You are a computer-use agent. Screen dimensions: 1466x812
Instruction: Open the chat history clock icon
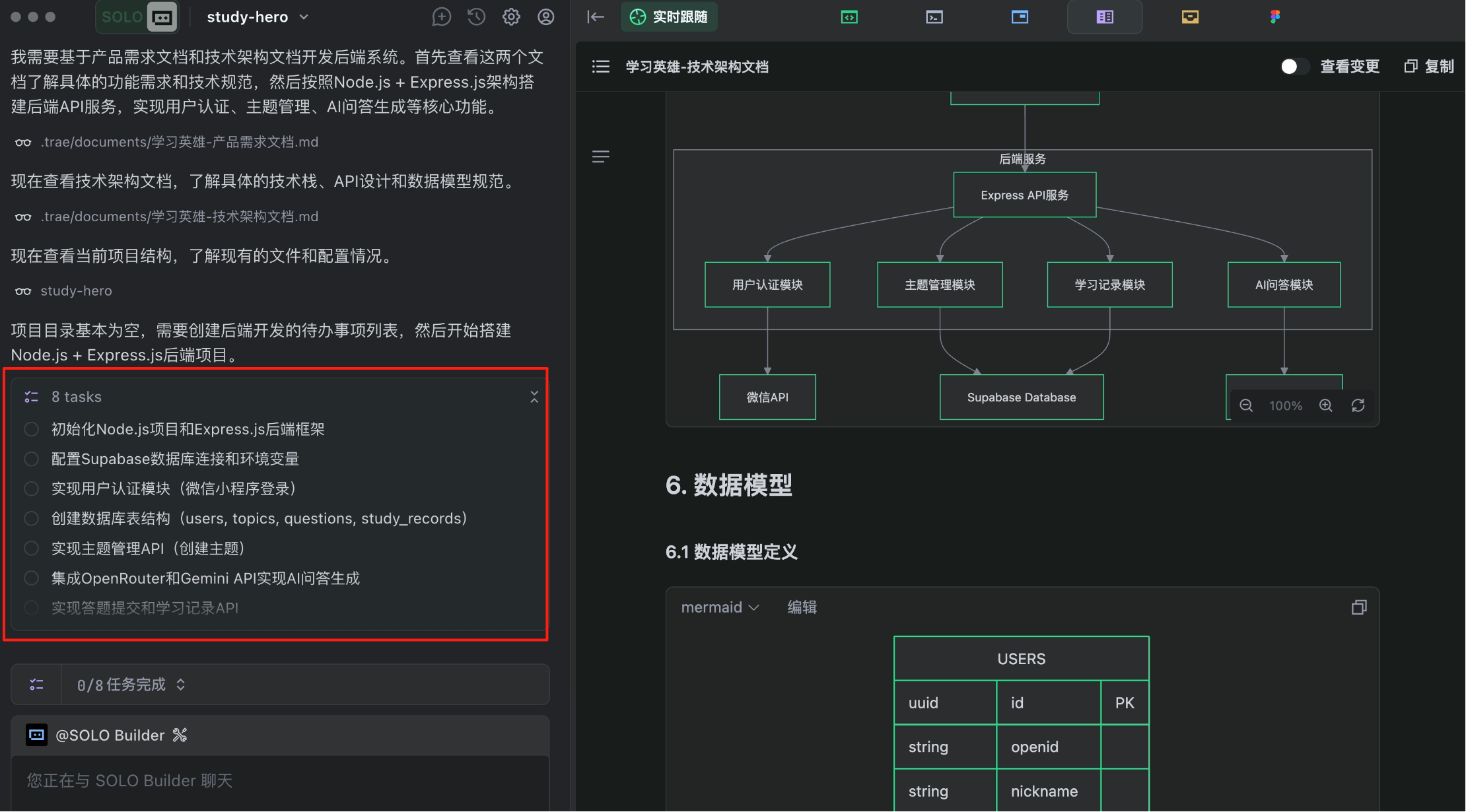pos(476,17)
